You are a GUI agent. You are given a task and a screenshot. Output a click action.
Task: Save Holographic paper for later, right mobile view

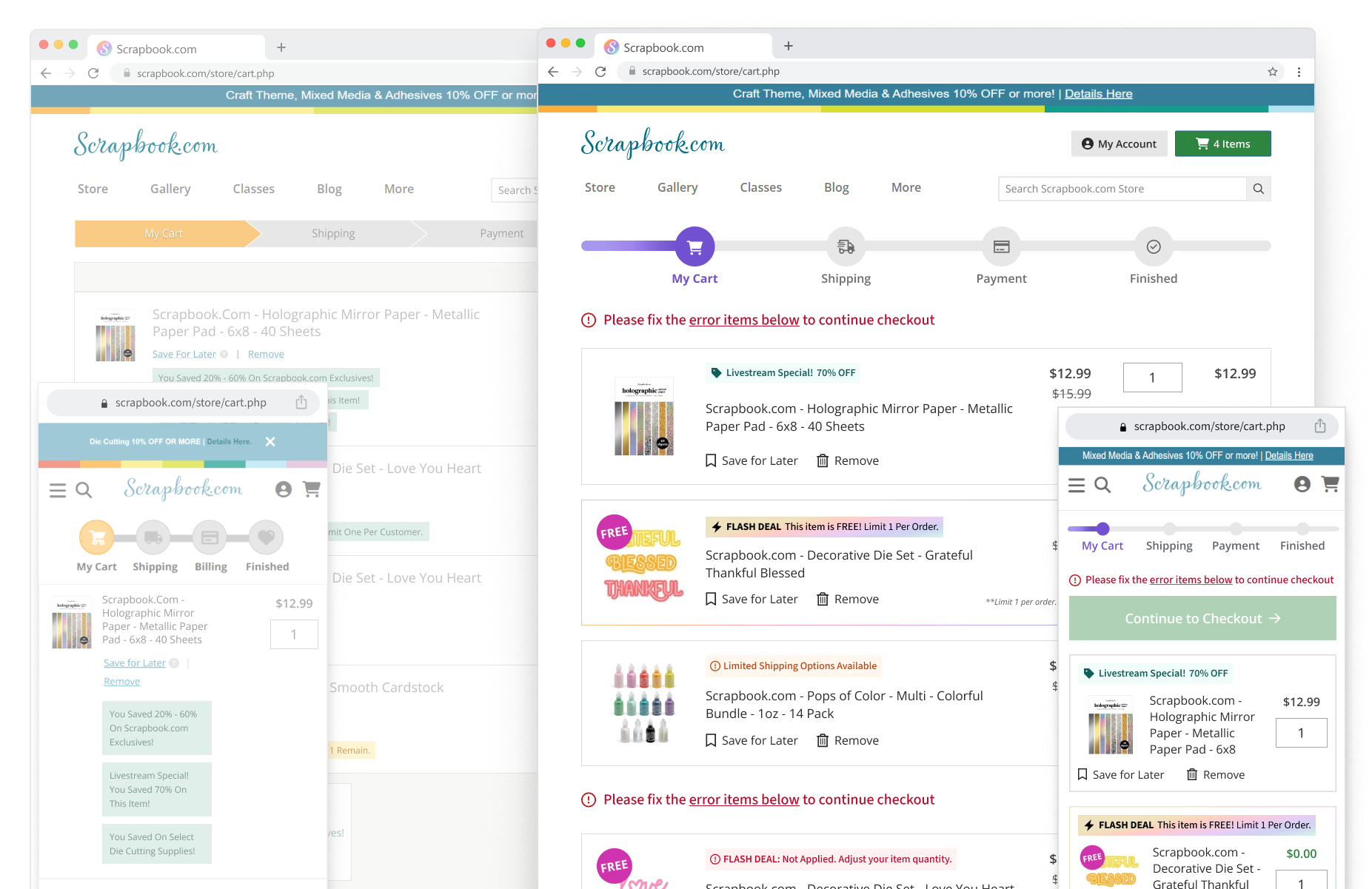point(1120,774)
